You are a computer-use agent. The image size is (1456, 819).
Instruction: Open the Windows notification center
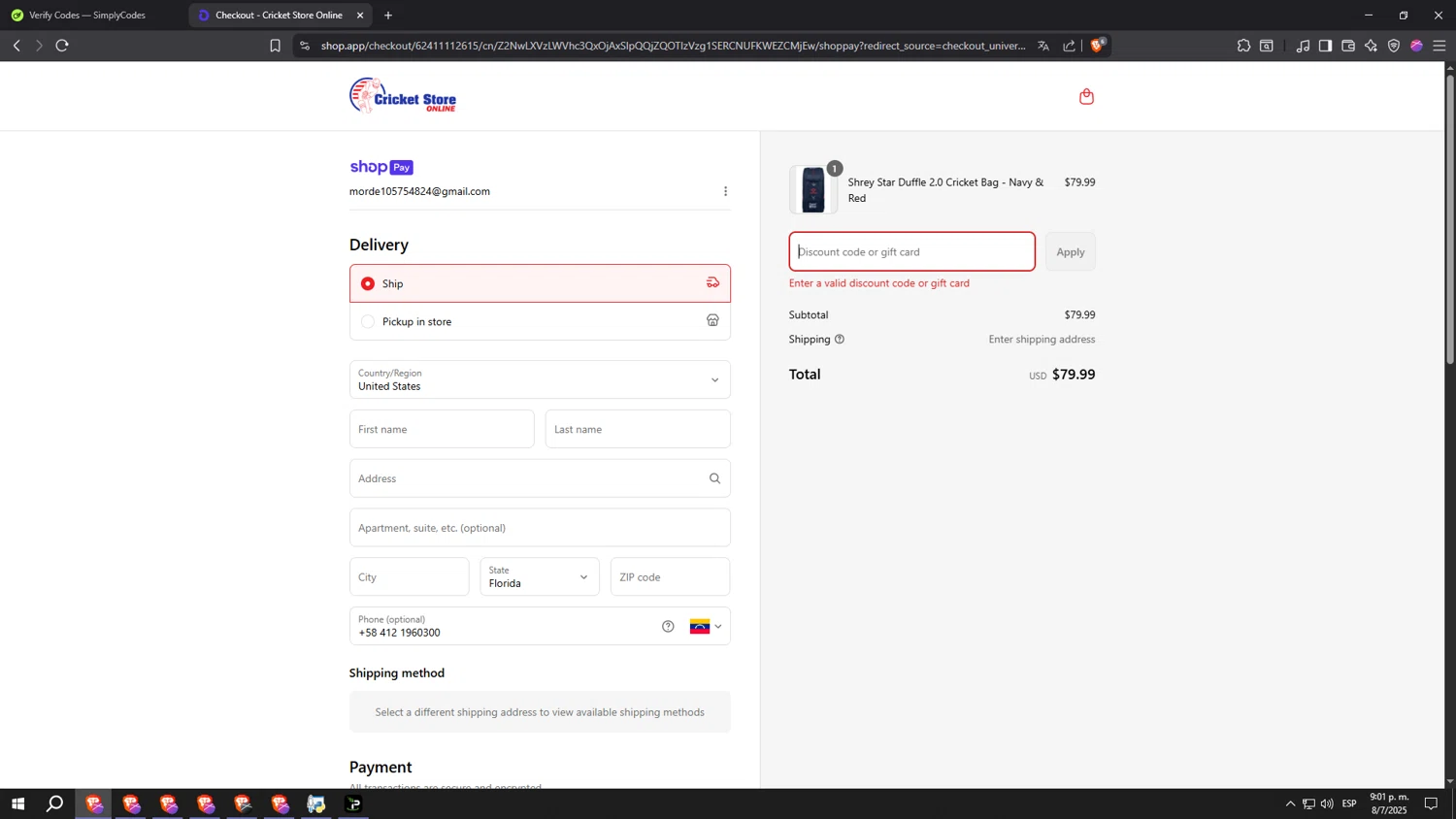[1431, 803]
